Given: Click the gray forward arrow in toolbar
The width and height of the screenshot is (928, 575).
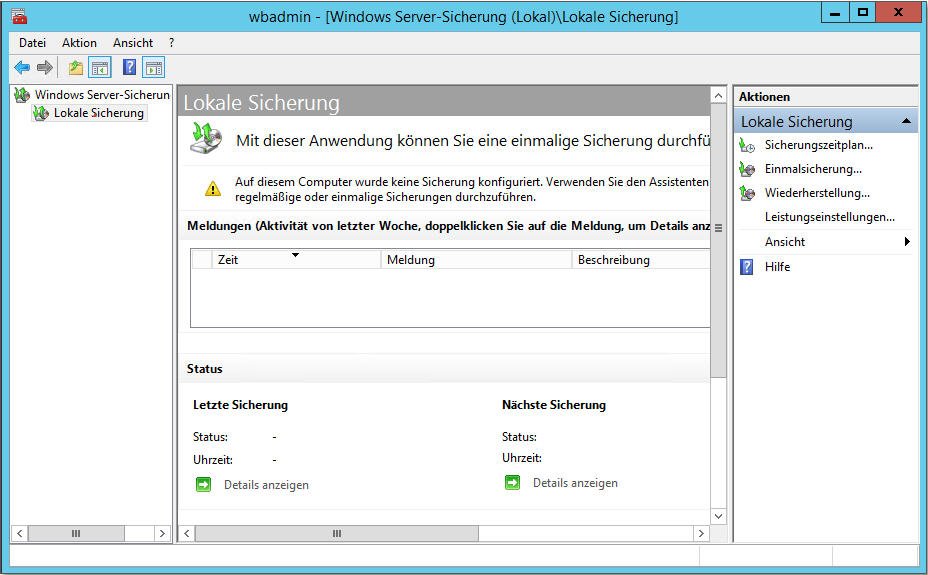Looking at the screenshot, I should (45, 67).
